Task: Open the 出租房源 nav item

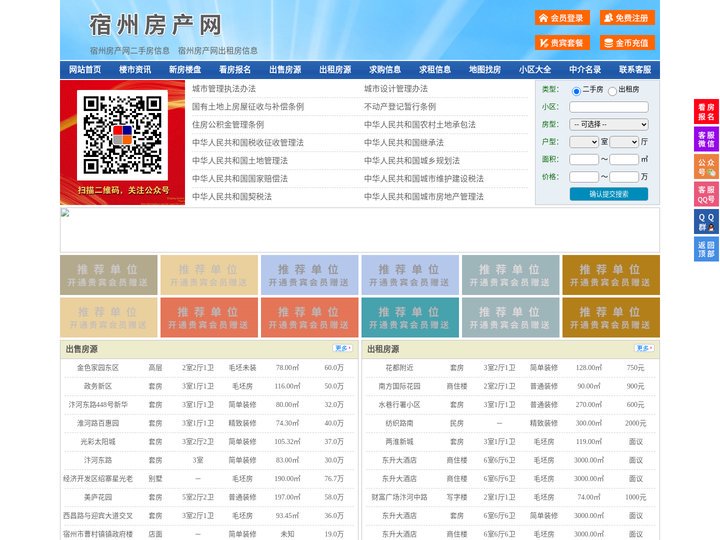Action: tap(335, 70)
